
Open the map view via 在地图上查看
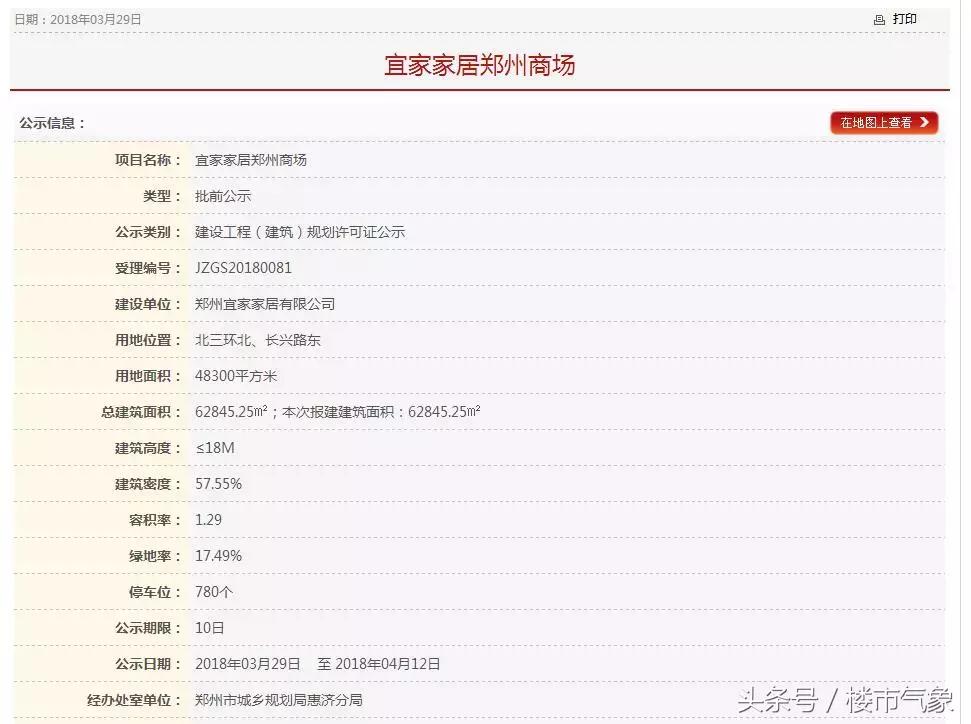[x=881, y=123]
